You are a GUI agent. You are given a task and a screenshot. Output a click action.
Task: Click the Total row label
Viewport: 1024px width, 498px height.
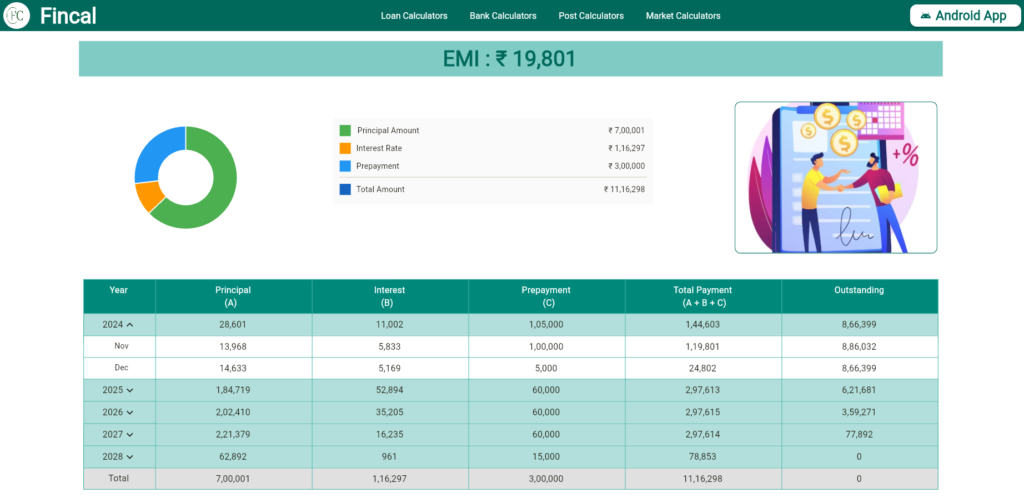[x=119, y=478]
